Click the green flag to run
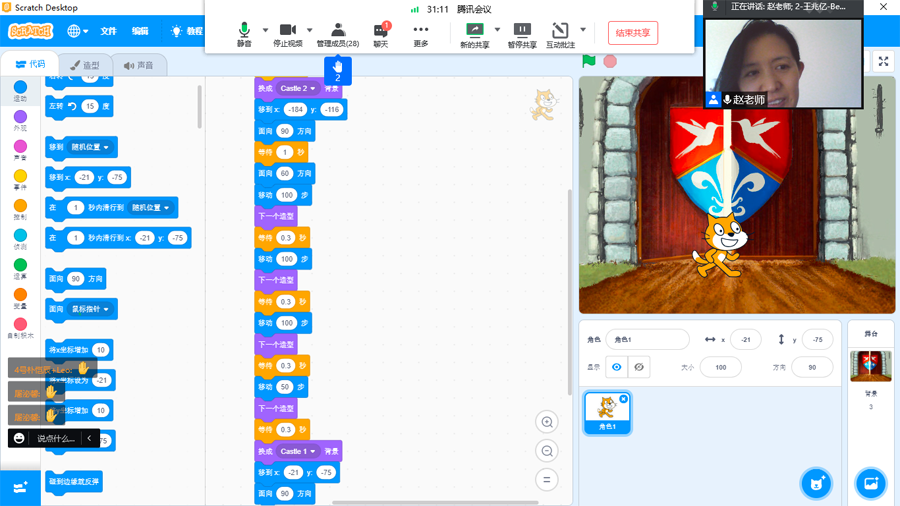The height and width of the screenshot is (506, 900). pos(589,61)
